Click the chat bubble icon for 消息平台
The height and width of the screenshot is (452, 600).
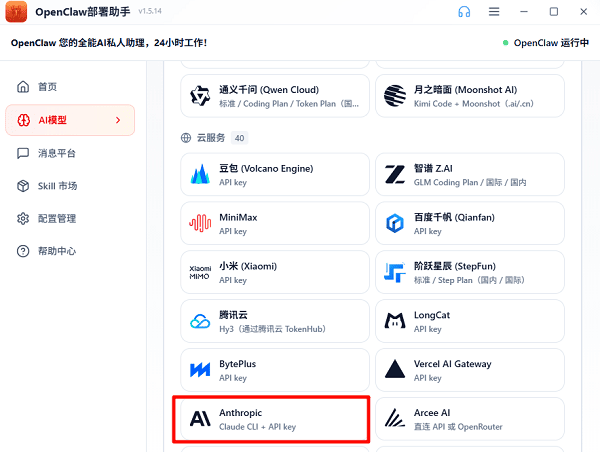tap(23, 153)
